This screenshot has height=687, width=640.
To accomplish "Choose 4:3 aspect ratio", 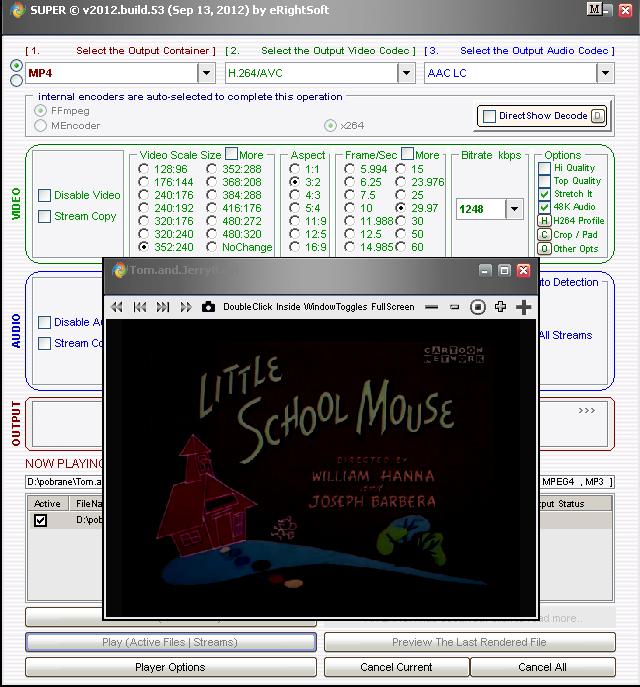I will (294, 195).
